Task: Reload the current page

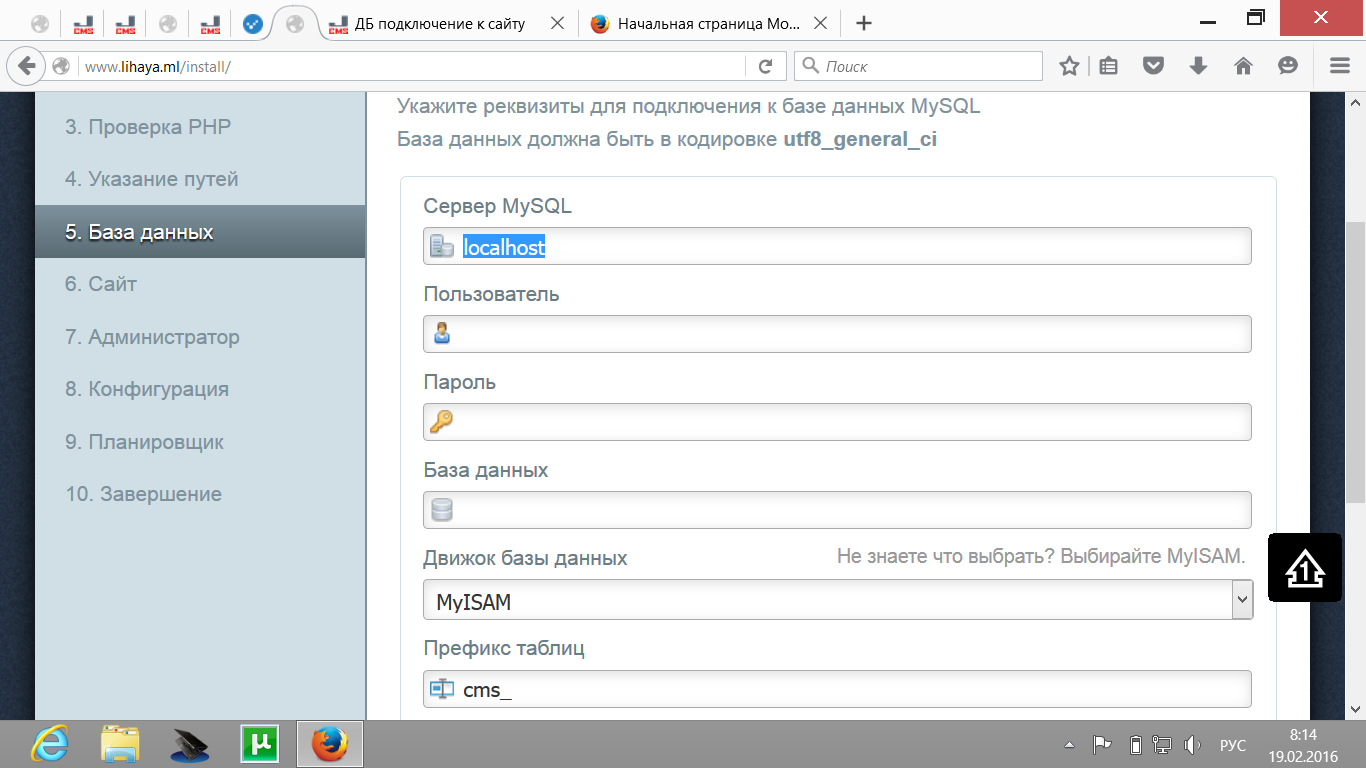Action: [766, 66]
